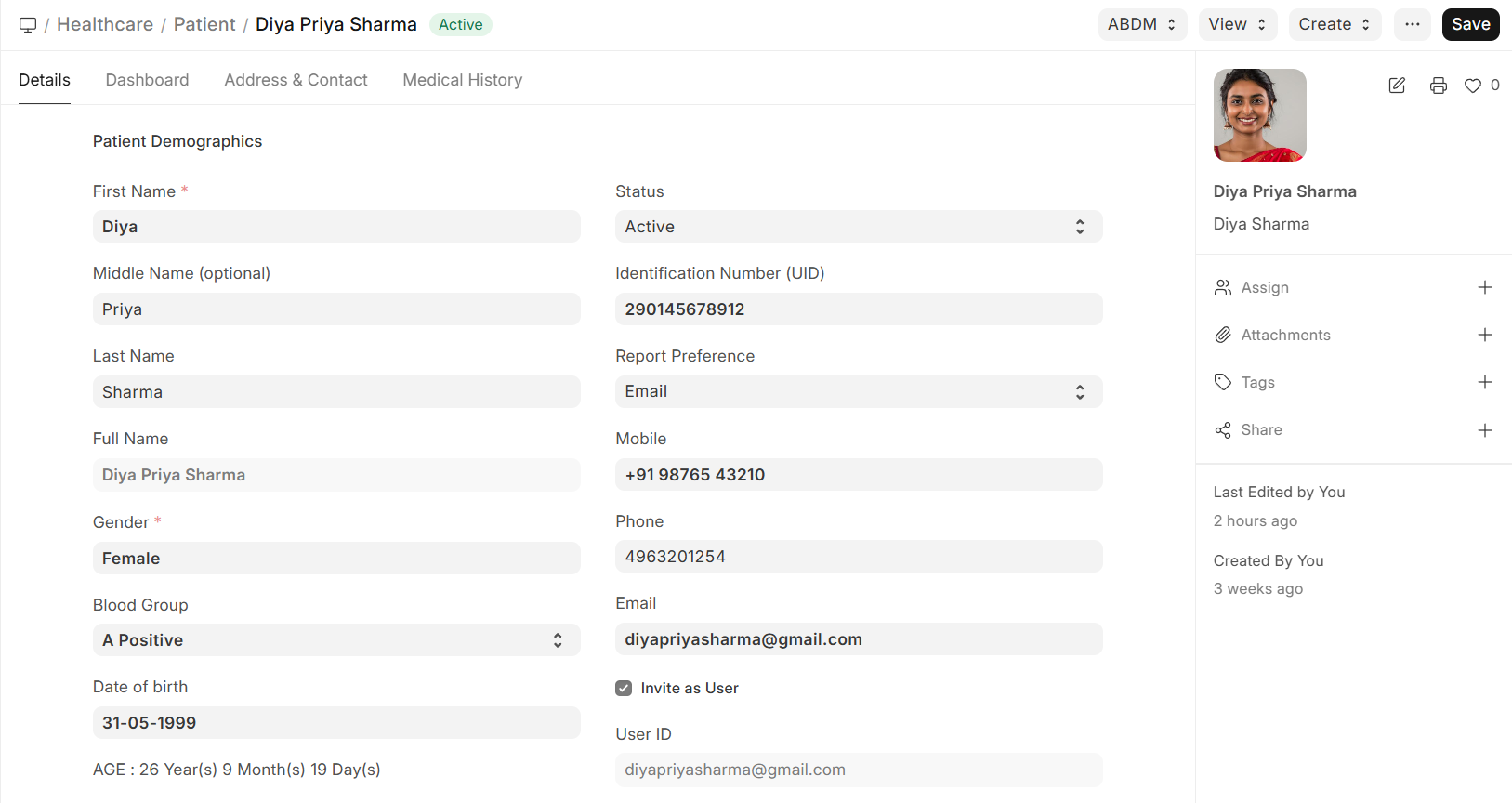Open the Status dropdown
Viewport: 1512px width, 803px height.
[858, 227]
